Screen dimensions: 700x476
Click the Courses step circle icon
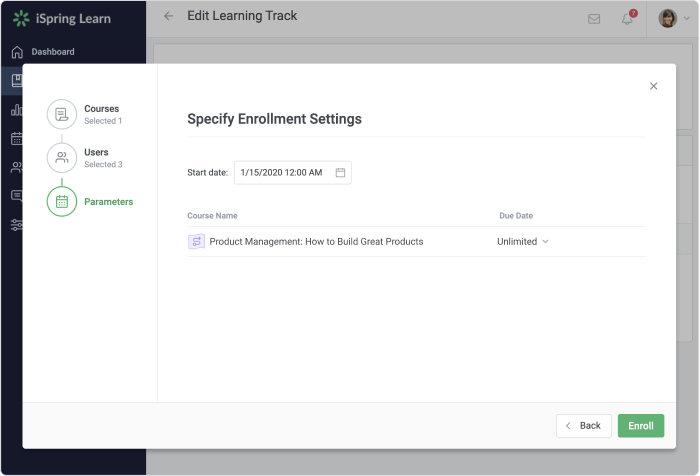click(62, 114)
